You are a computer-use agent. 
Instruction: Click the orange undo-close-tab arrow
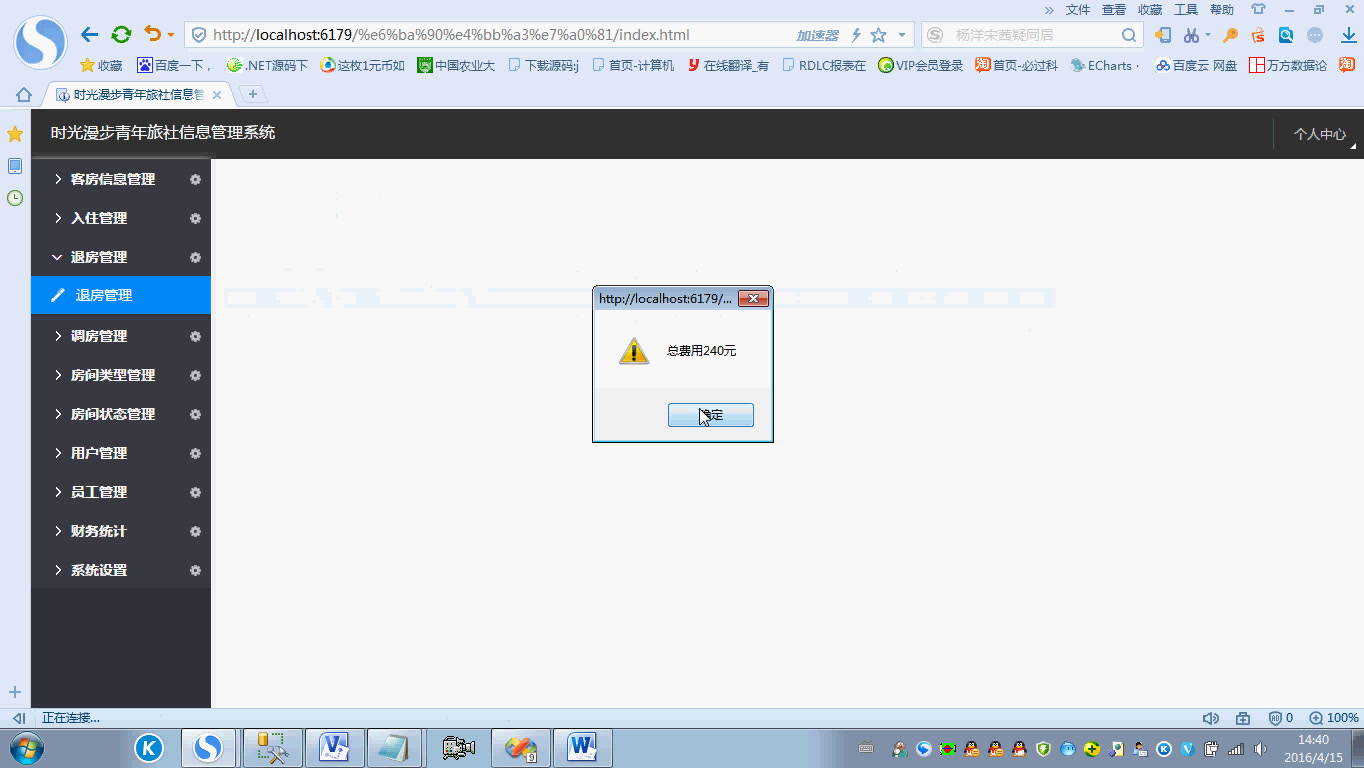point(152,35)
